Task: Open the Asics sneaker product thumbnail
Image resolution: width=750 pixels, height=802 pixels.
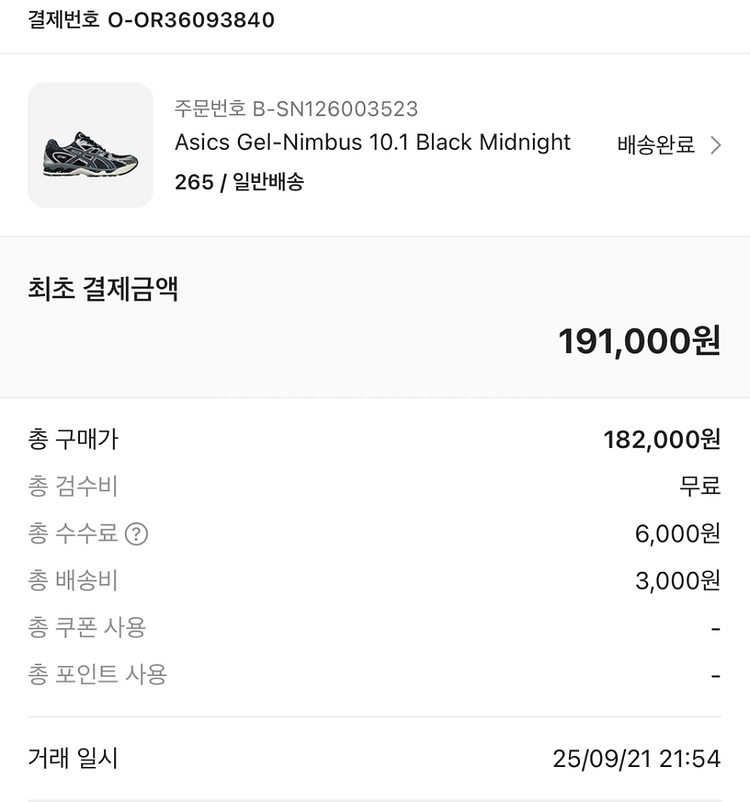Action: [90, 146]
